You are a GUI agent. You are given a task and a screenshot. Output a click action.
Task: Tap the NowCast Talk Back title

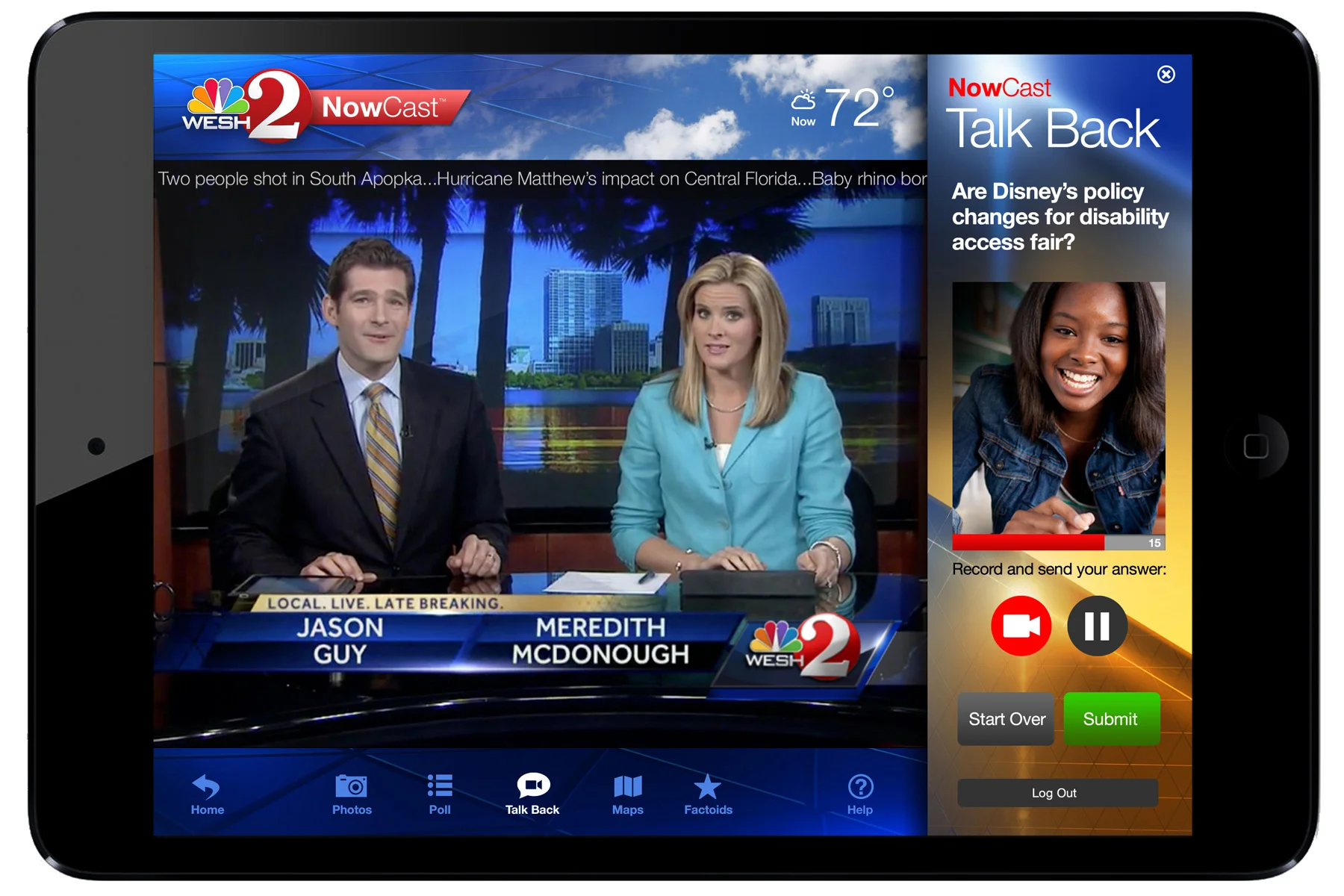tap(1053, 115)
